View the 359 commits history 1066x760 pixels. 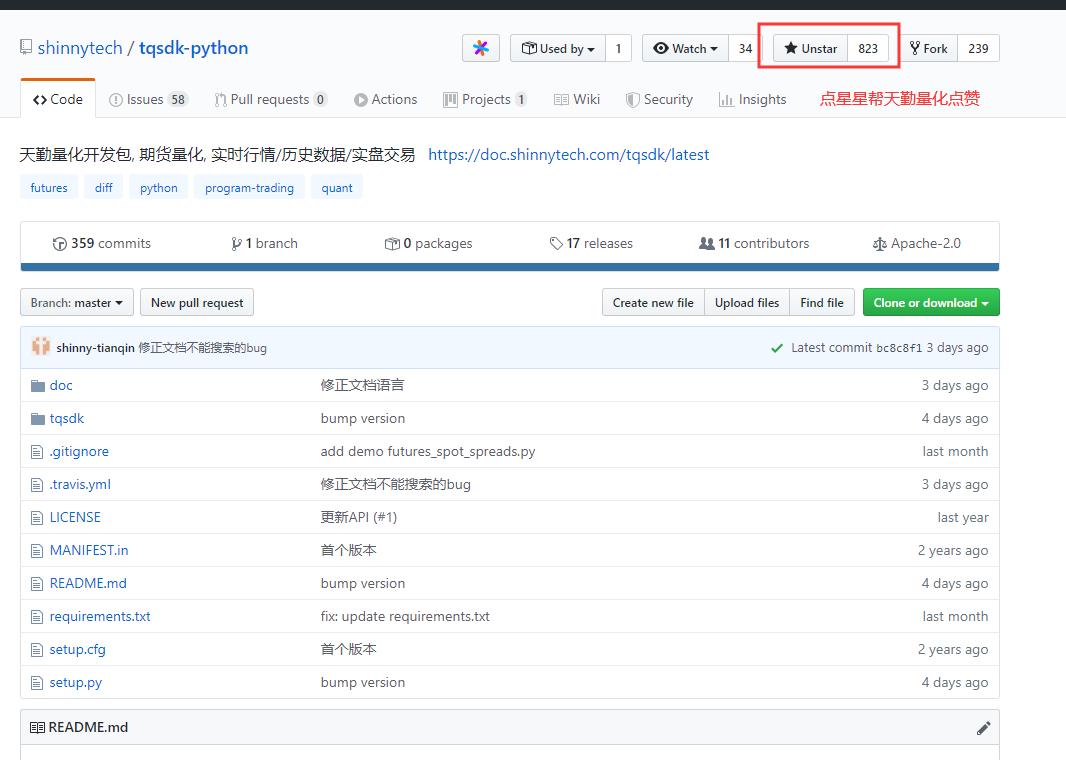click(101, 243)
